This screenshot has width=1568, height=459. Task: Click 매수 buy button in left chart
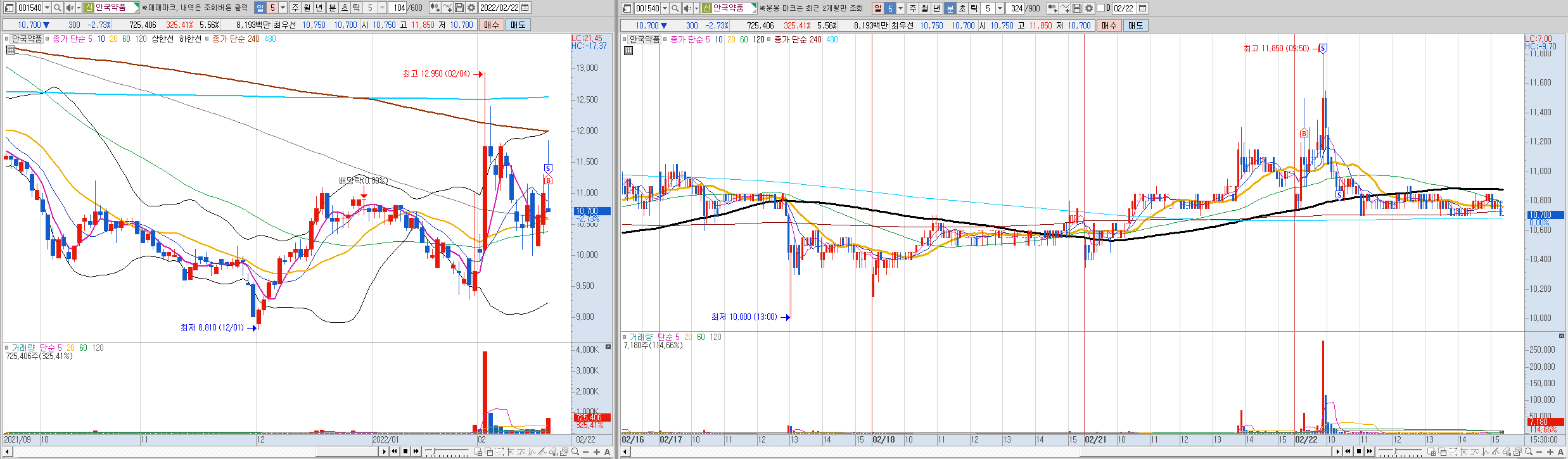492,25
